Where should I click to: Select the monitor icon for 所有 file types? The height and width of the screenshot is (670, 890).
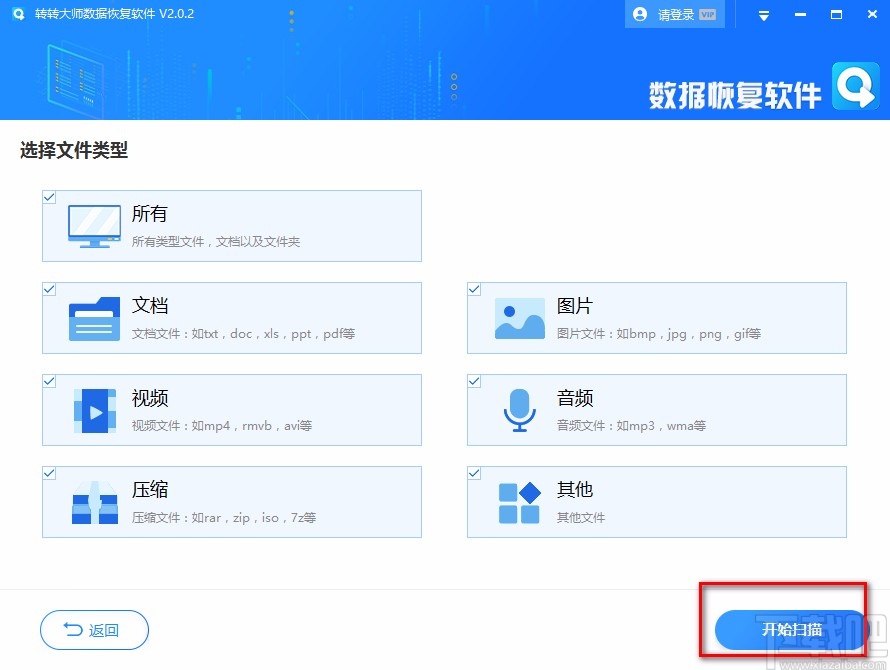click(x=93, y=224)
